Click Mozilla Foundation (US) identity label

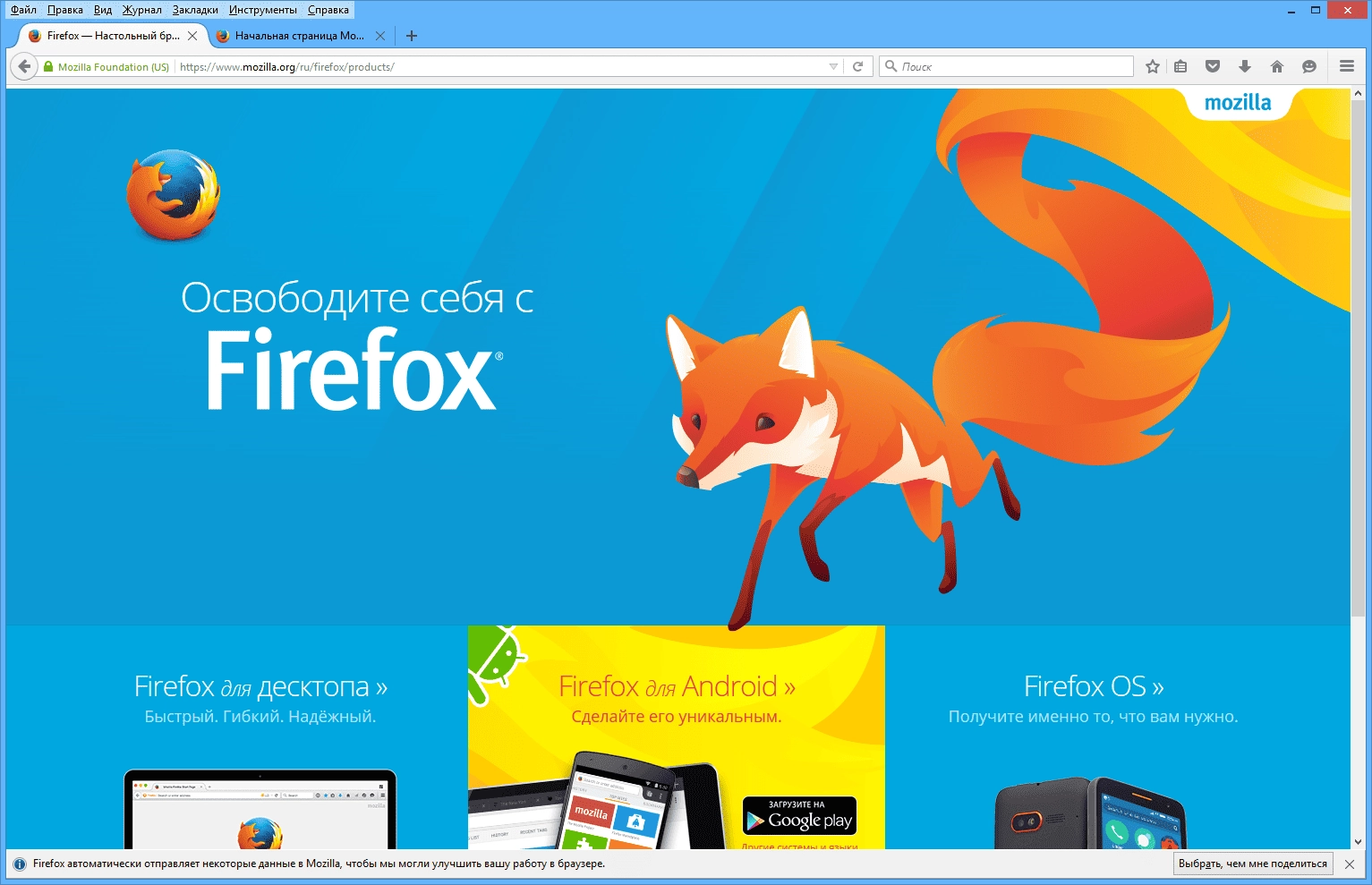coord(114,67)
